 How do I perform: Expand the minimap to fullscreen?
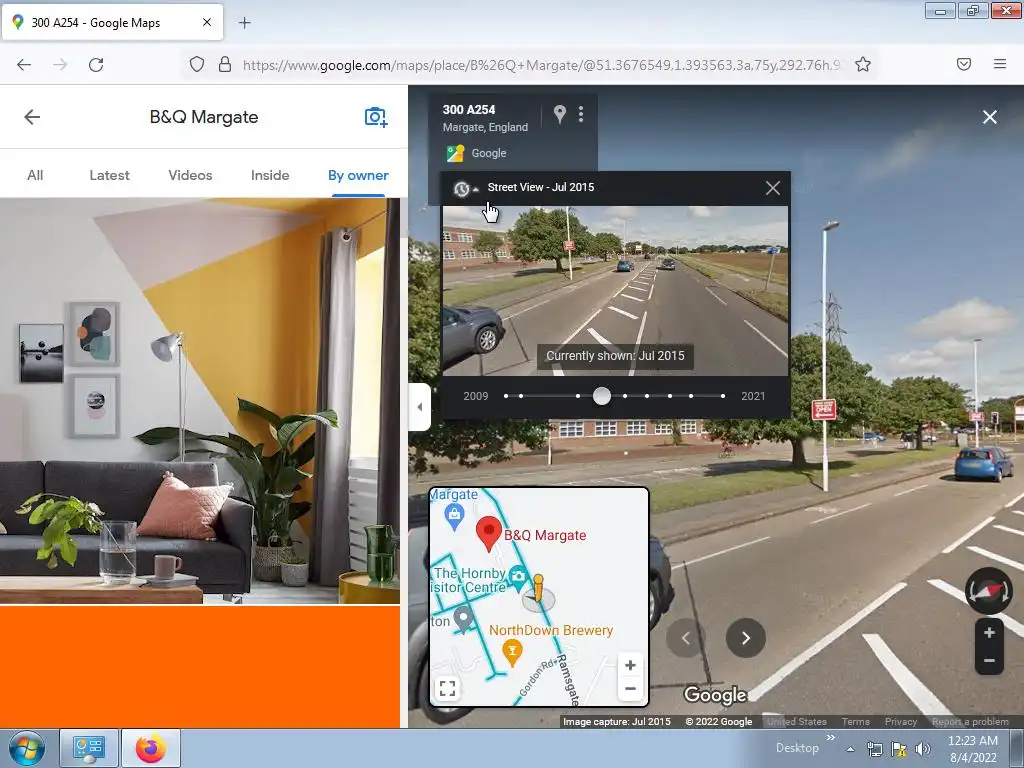tap(447, 688)
